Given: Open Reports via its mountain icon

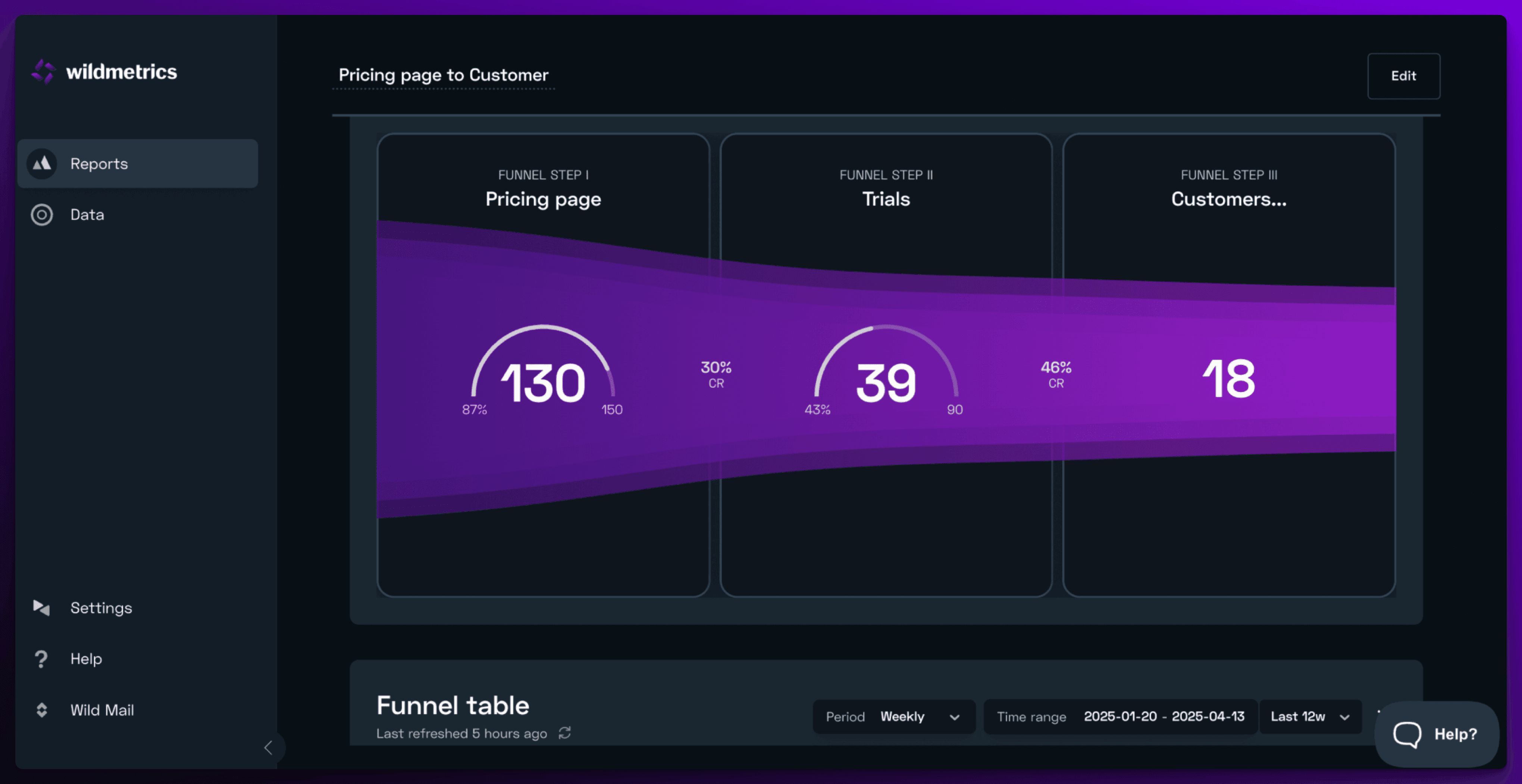Looking at the screenshot, I should pyautogui.click(x=41, y=164).
